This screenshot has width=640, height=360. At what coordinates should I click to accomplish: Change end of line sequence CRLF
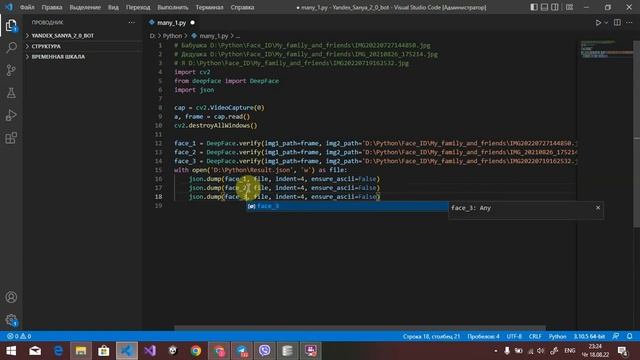(535, 336)
